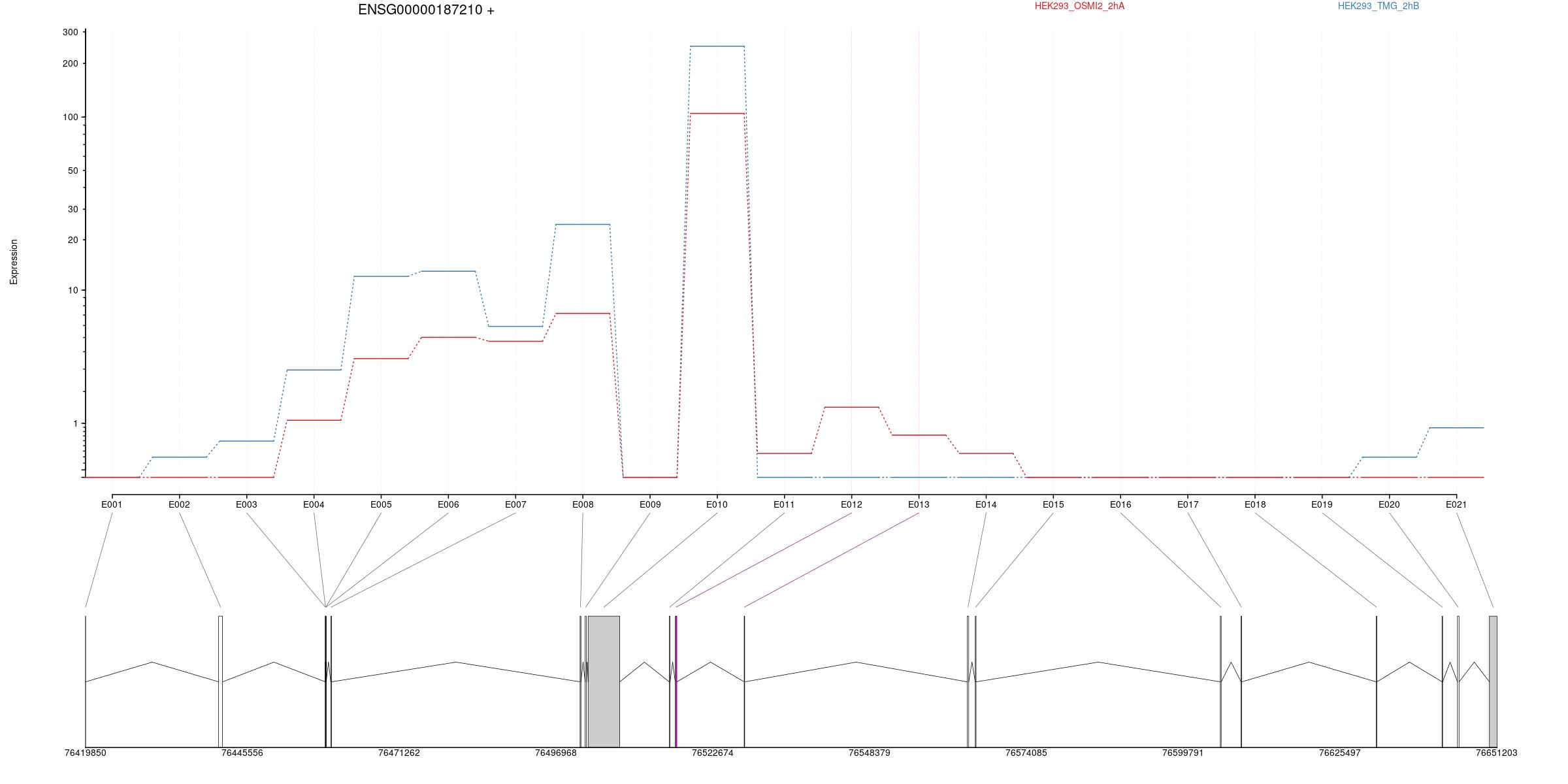Click the blue E008 expression segment
The height and width of the screenshot is (784, 1568).
pos(583,225)
